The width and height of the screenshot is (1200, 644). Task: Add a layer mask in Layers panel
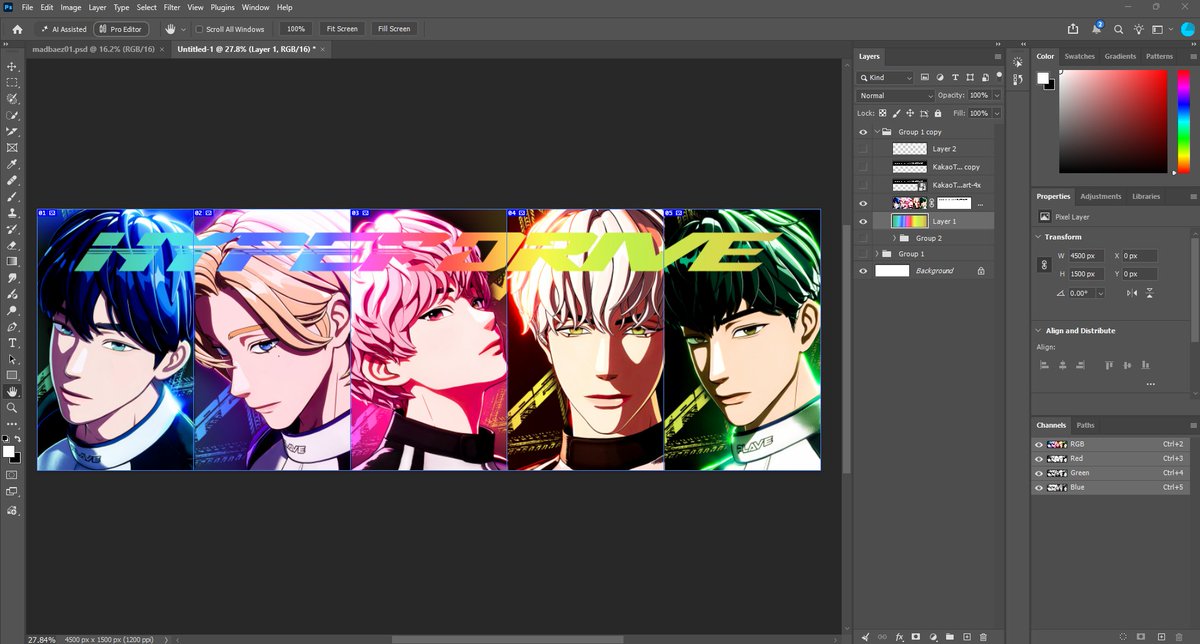click(x=916, y=636)
